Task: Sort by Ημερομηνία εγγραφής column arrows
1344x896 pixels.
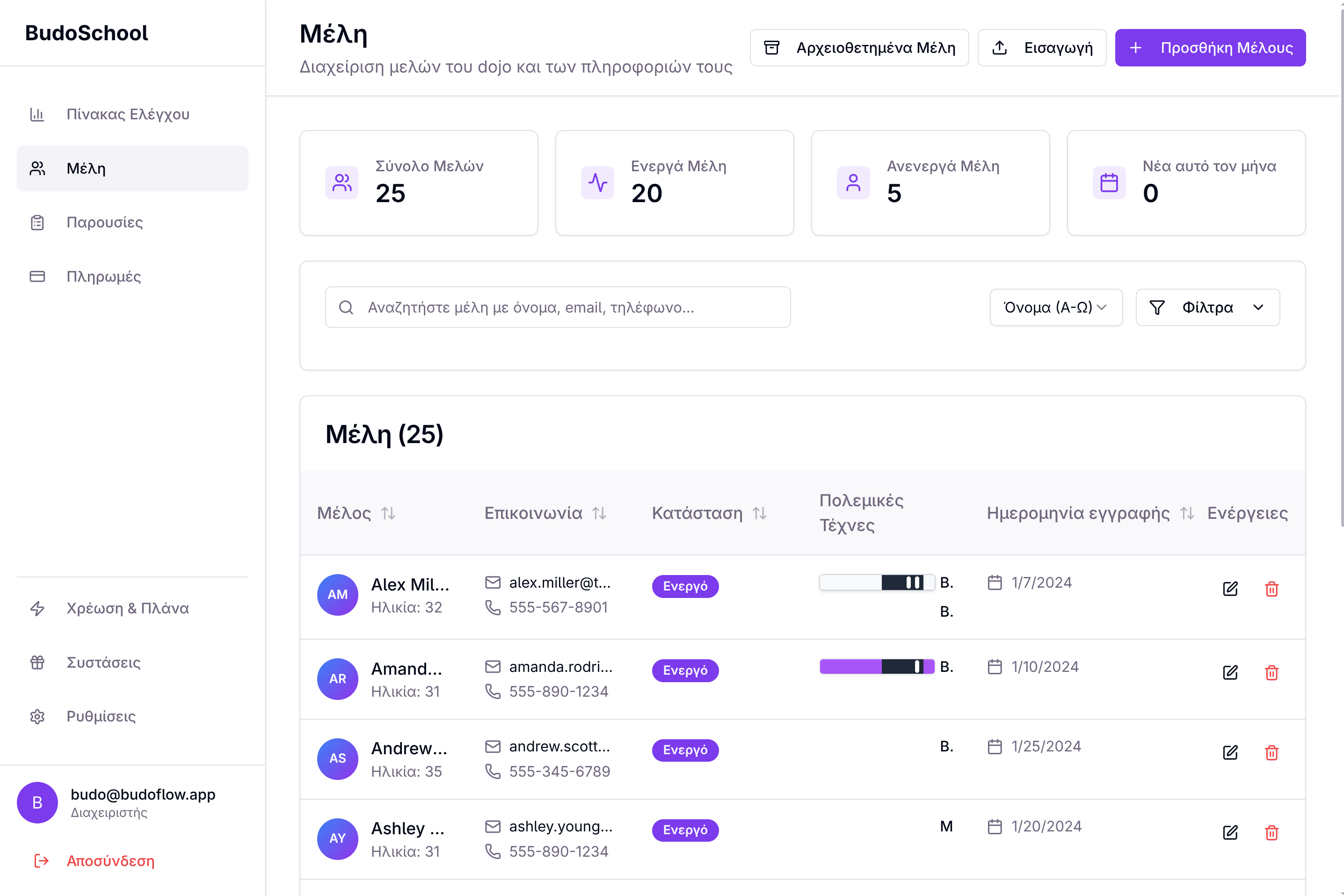Action: click(1187, 513)
